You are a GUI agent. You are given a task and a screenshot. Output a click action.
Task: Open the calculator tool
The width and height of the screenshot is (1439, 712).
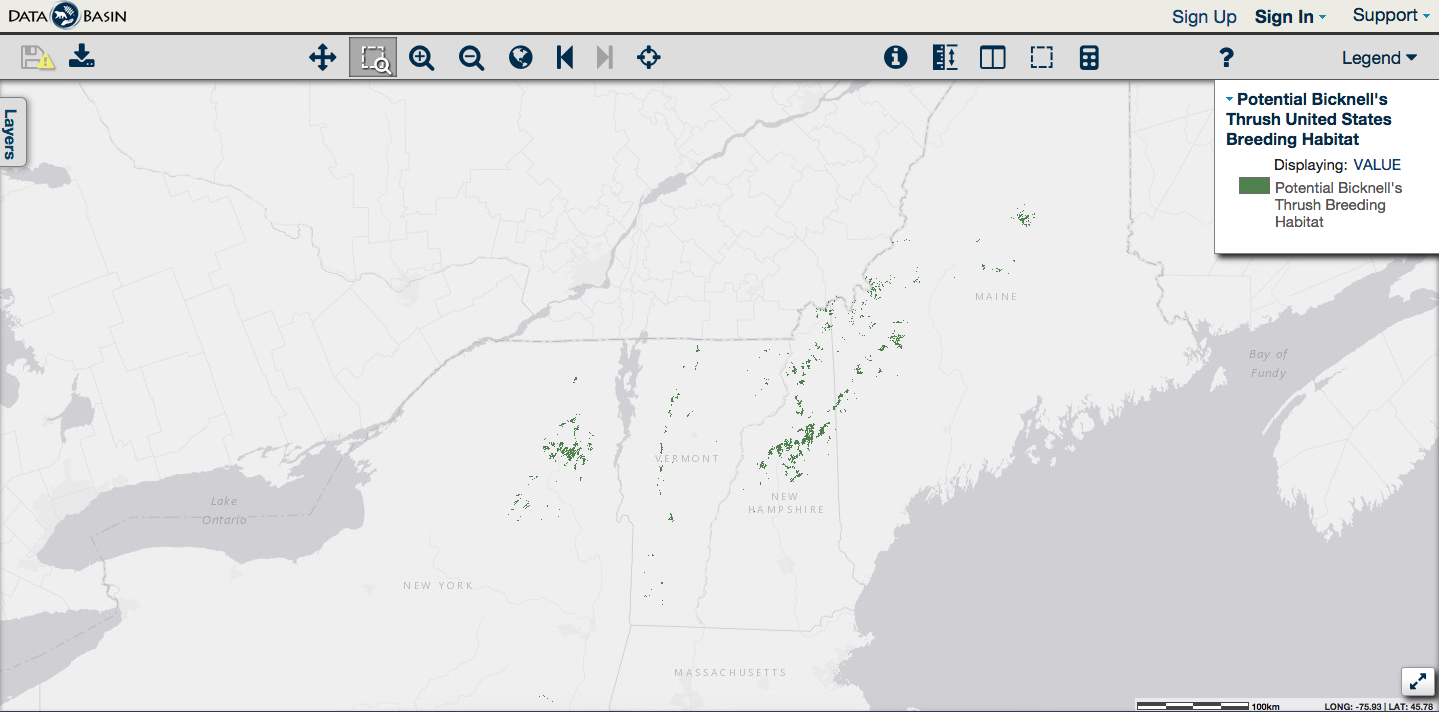click(x=1090, y=58)
